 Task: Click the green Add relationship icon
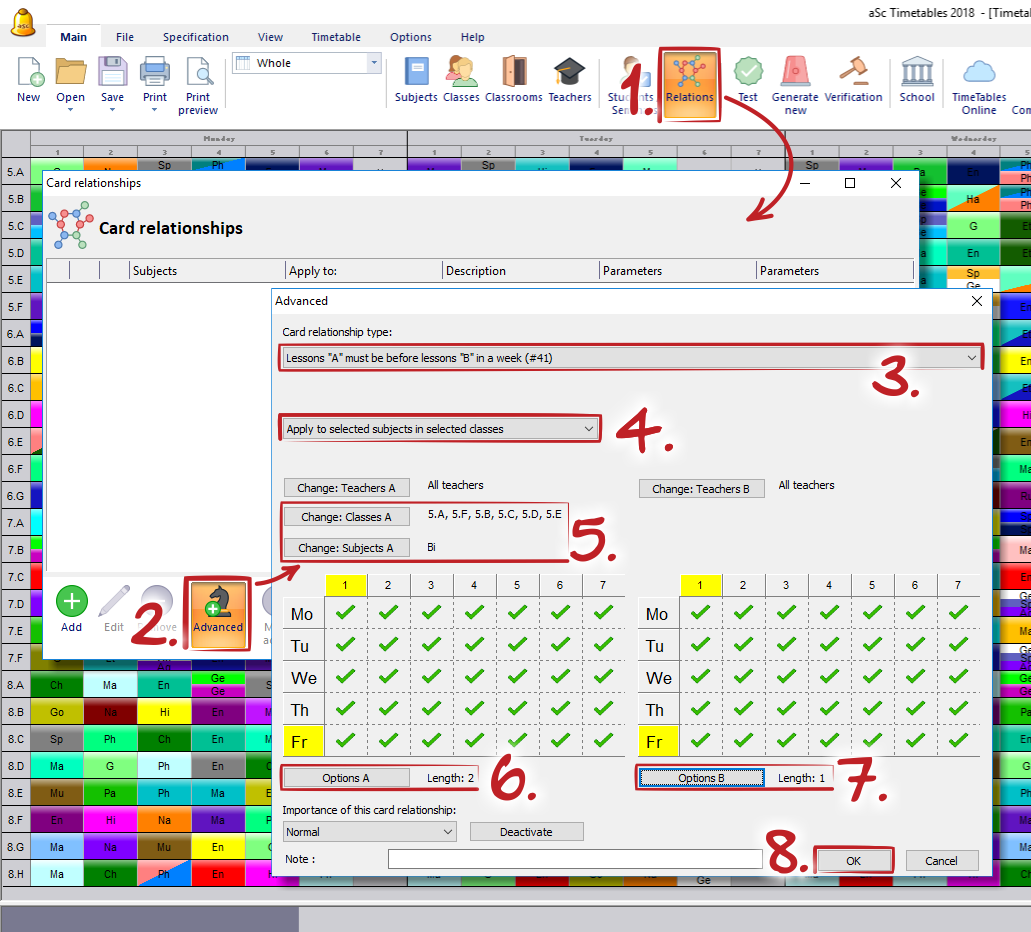pos(71,603)
